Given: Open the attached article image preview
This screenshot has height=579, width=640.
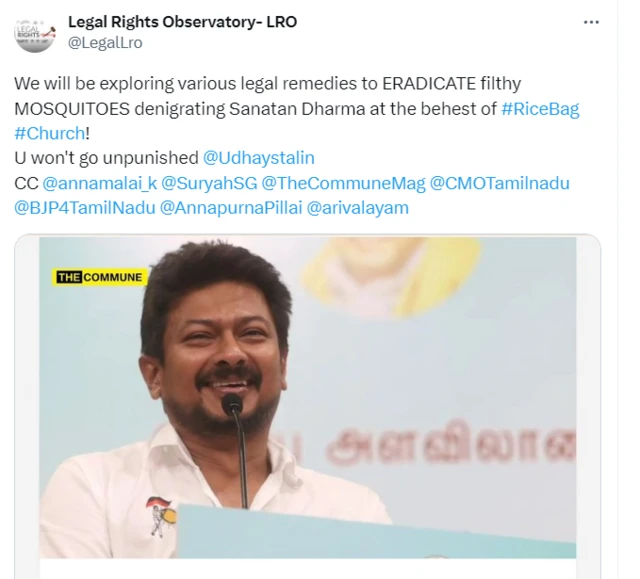Looking at the screenshot, I should click(308, 398).
